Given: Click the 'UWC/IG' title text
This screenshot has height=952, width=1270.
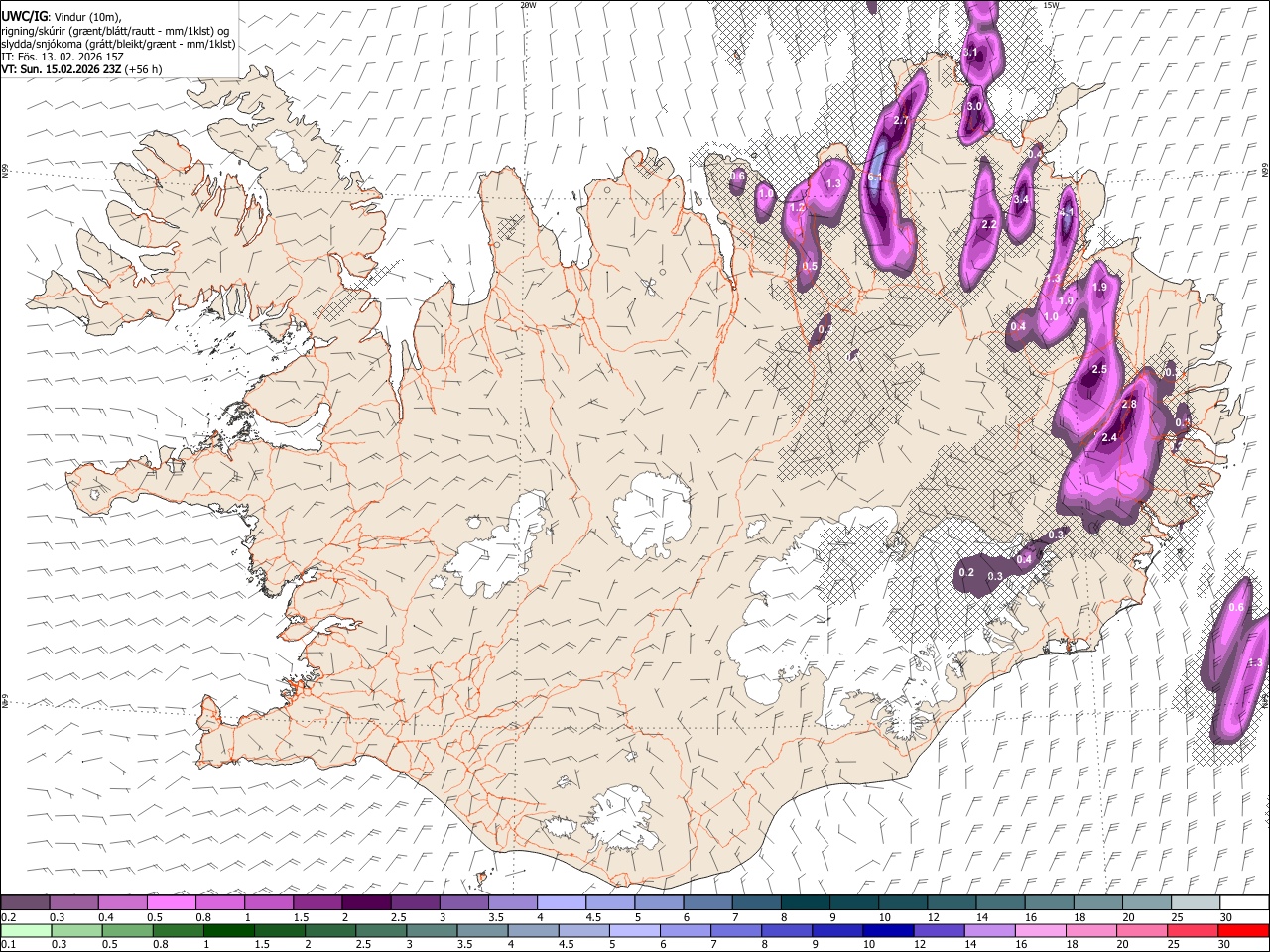Looking at the screenshot, I should click(24, 16).
